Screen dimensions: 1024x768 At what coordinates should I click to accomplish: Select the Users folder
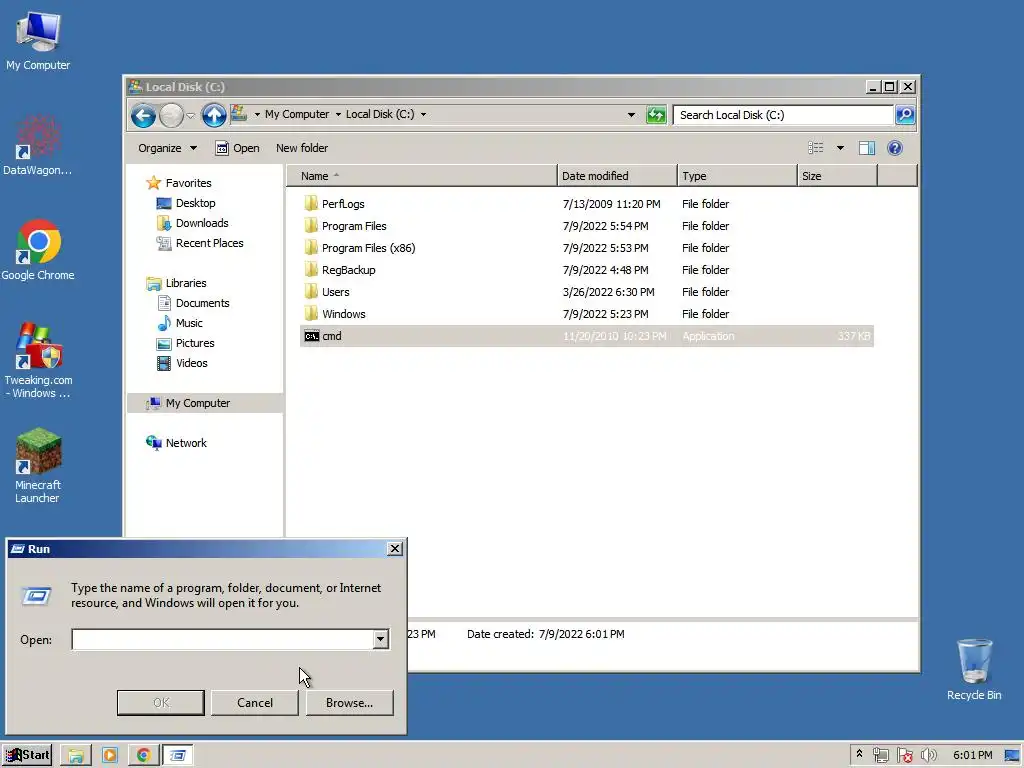(586, 292)
